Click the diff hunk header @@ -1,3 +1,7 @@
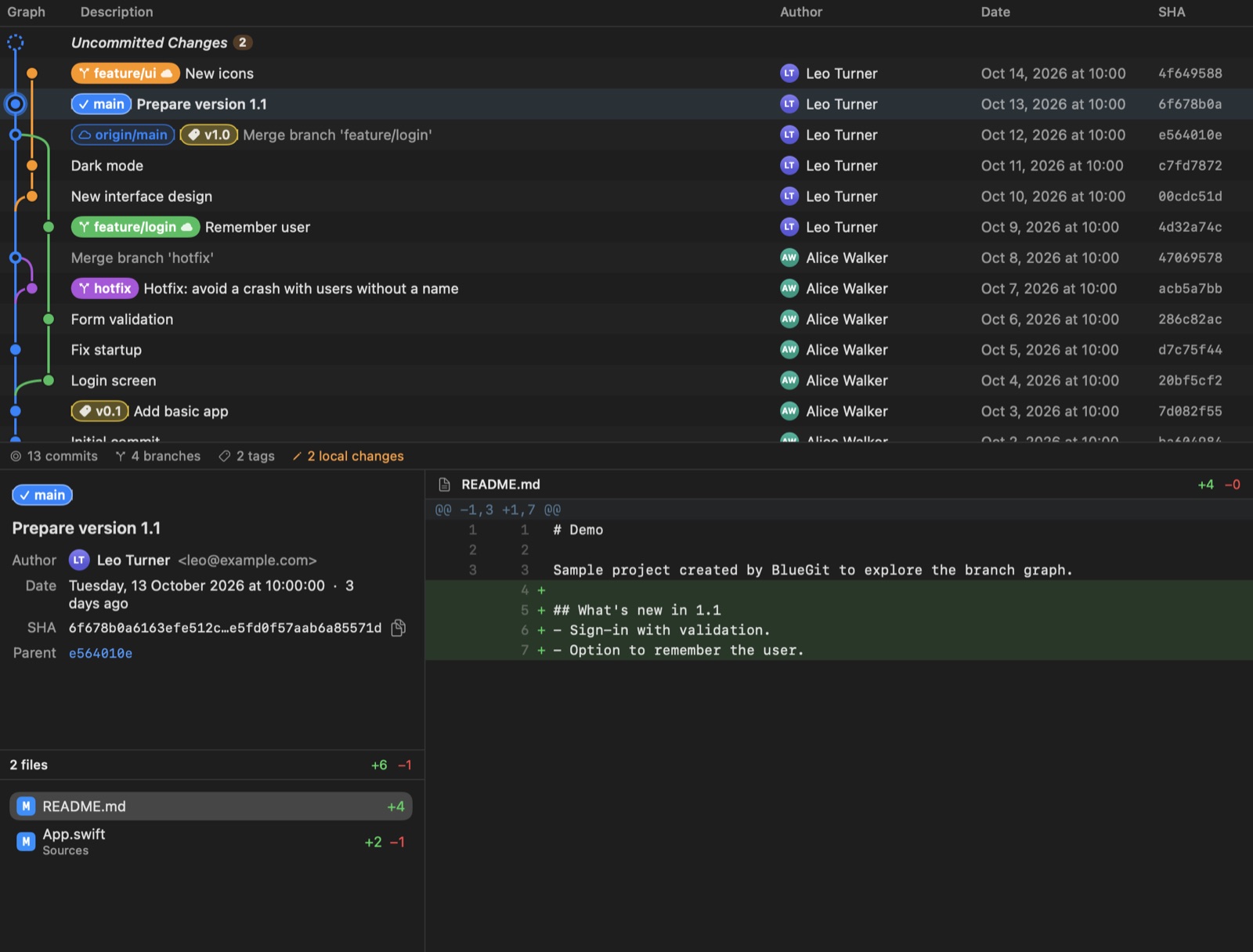The width and height of the screenshot is (1253, 952). (x=498, y=510)
